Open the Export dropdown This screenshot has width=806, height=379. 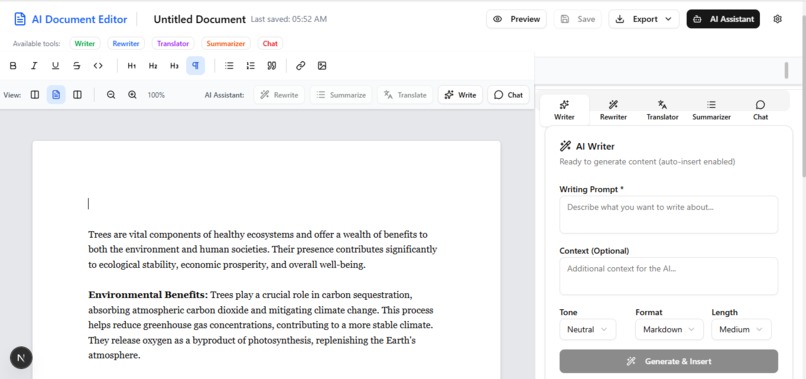644,19
